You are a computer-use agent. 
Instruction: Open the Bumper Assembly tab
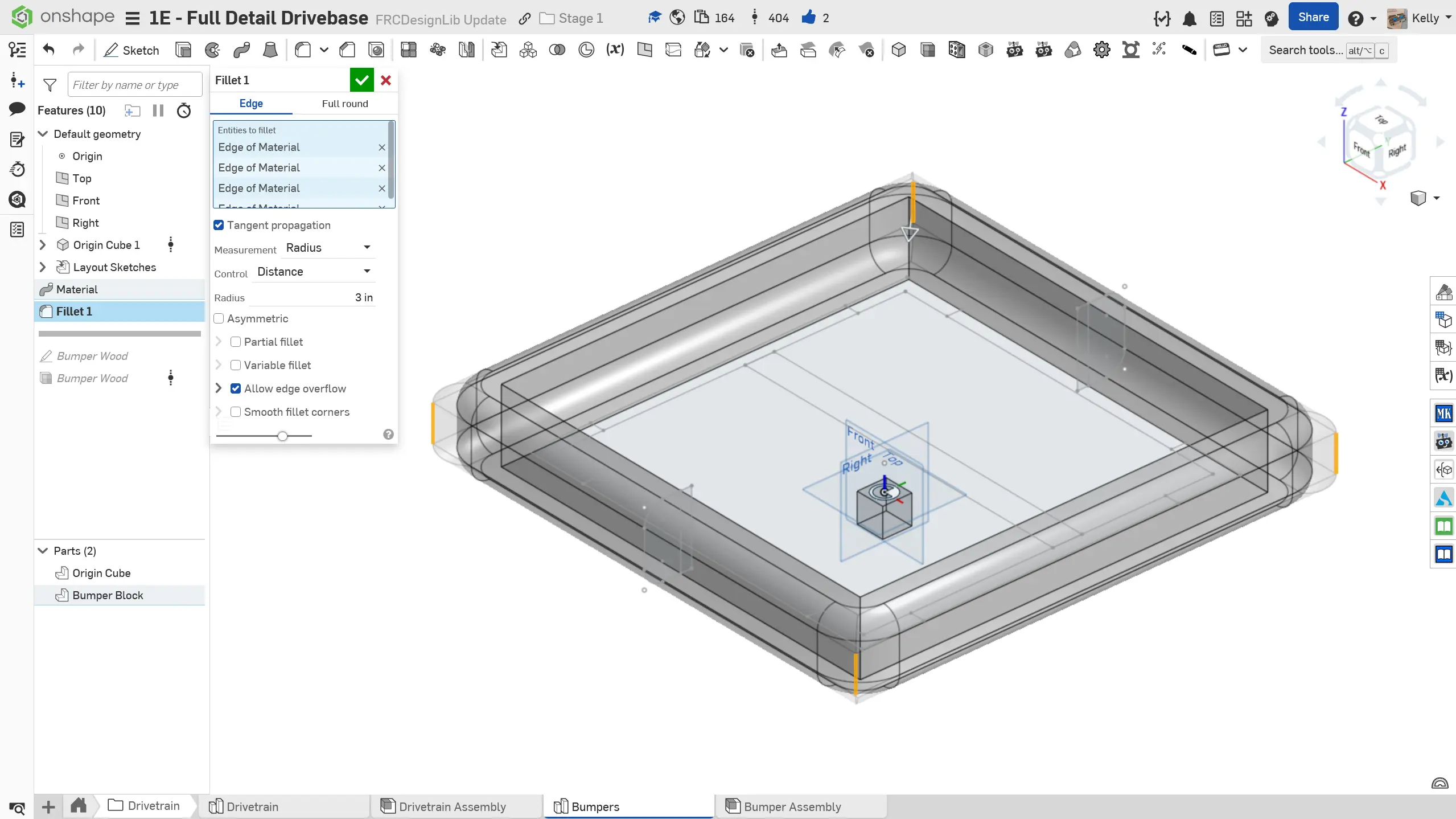[792, 806]
